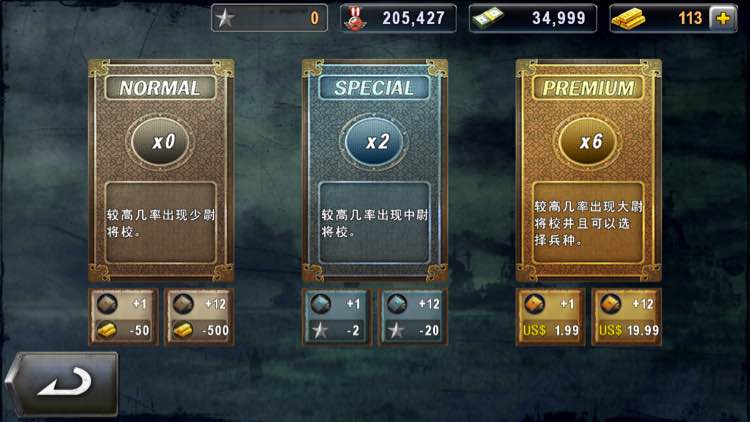Tap the red medal points icon
750x422 pixels.
355,19
